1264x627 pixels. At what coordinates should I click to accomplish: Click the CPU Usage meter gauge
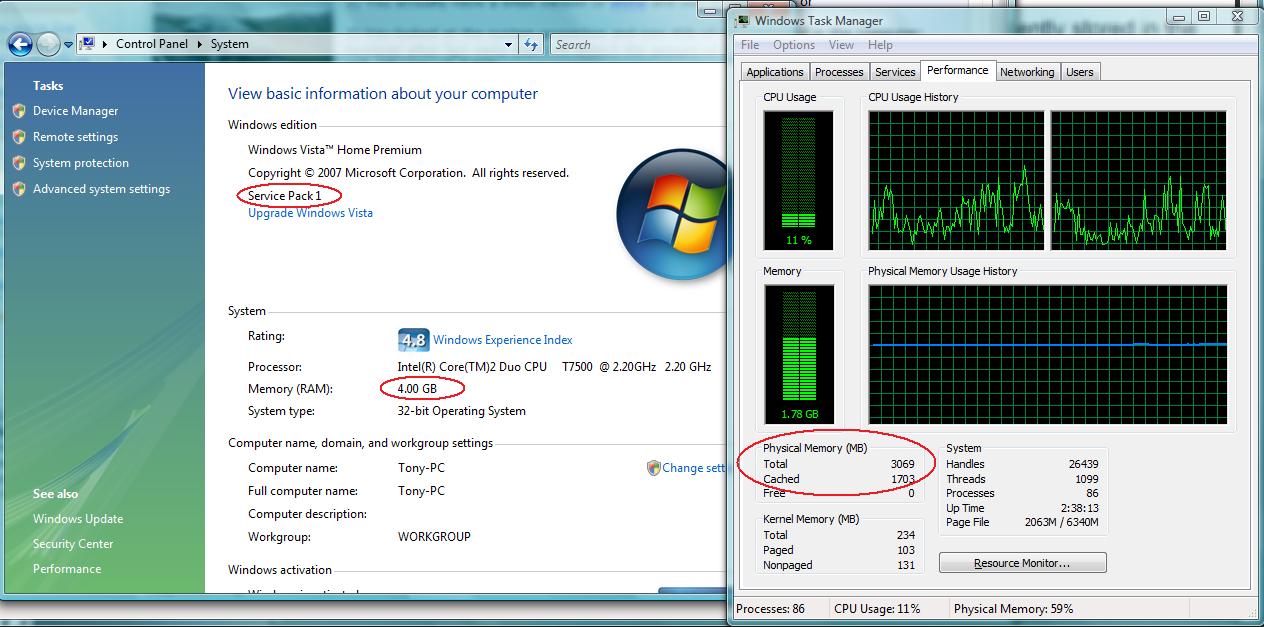pyautogui.click(x=798, y=180)
